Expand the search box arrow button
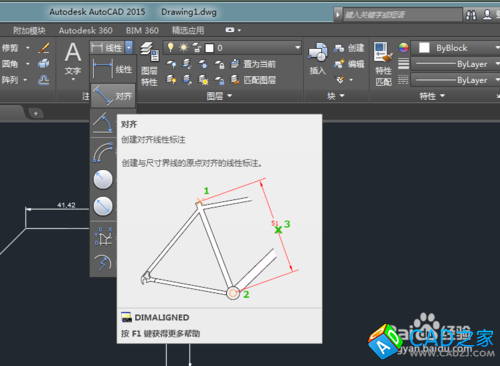This screenshot has width=500, height=366. tap(338, 15)
